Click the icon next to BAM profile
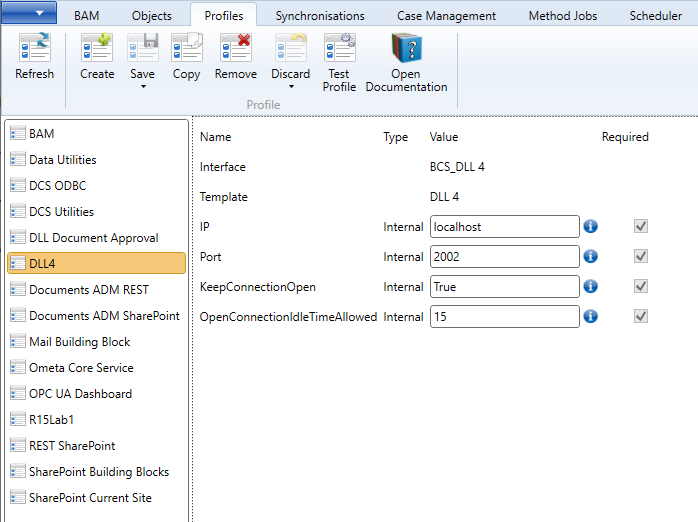Image resolution: width=698 pixels, height=522 pixels. point(18,134)
